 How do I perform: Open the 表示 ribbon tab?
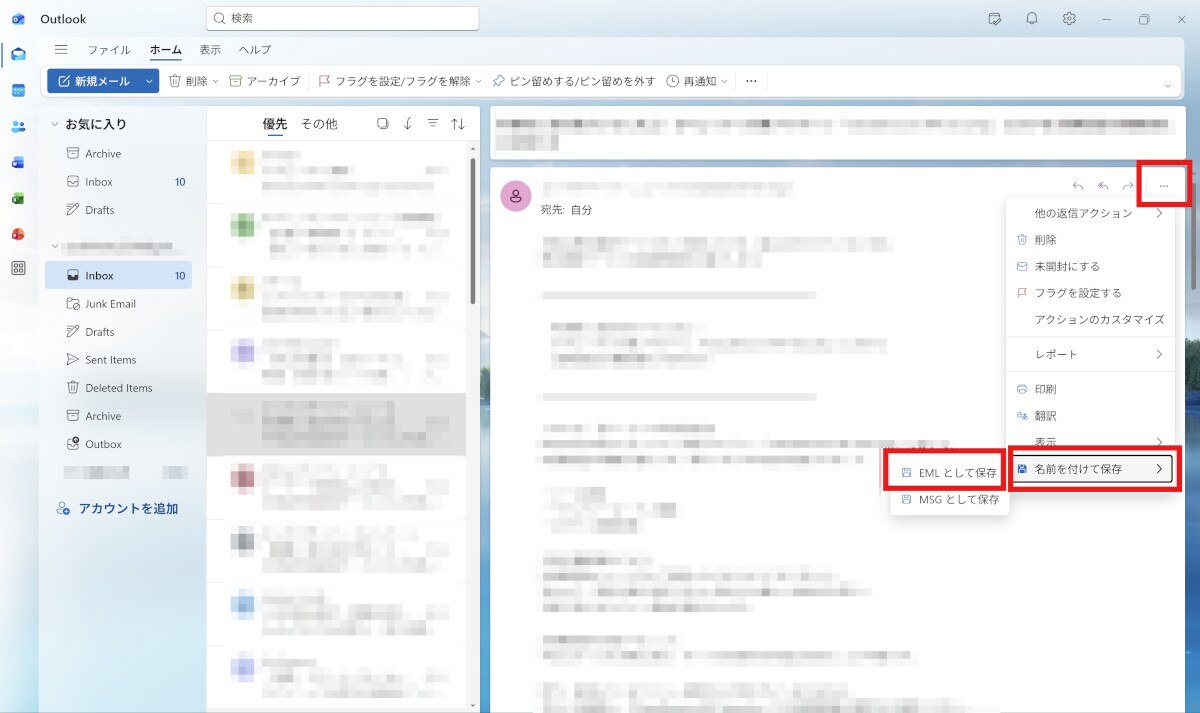click(x=210, y=49)
